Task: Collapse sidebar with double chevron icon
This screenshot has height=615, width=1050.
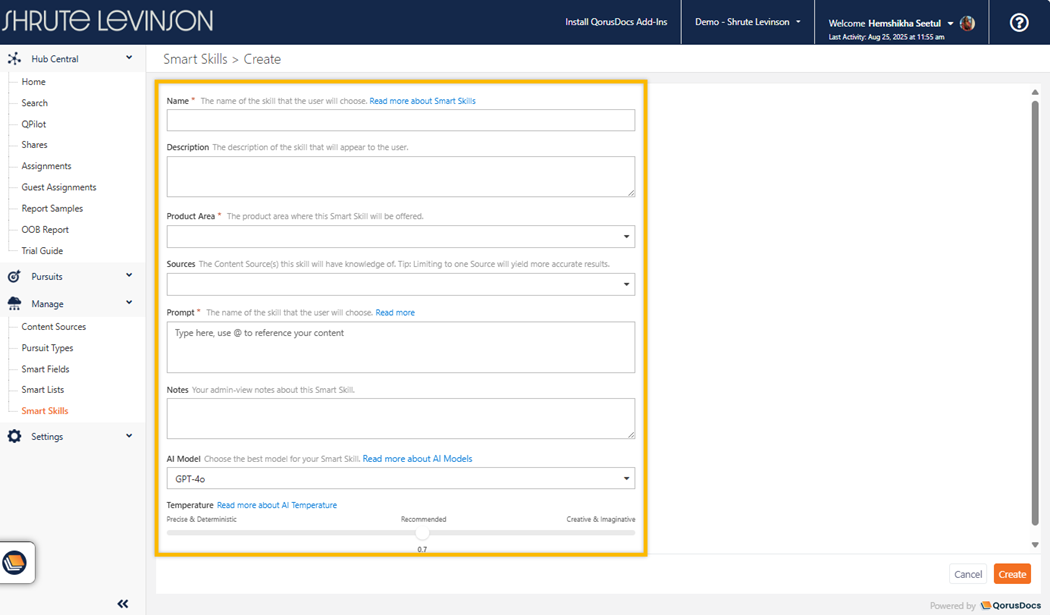Action: click(x=123, y=603)
